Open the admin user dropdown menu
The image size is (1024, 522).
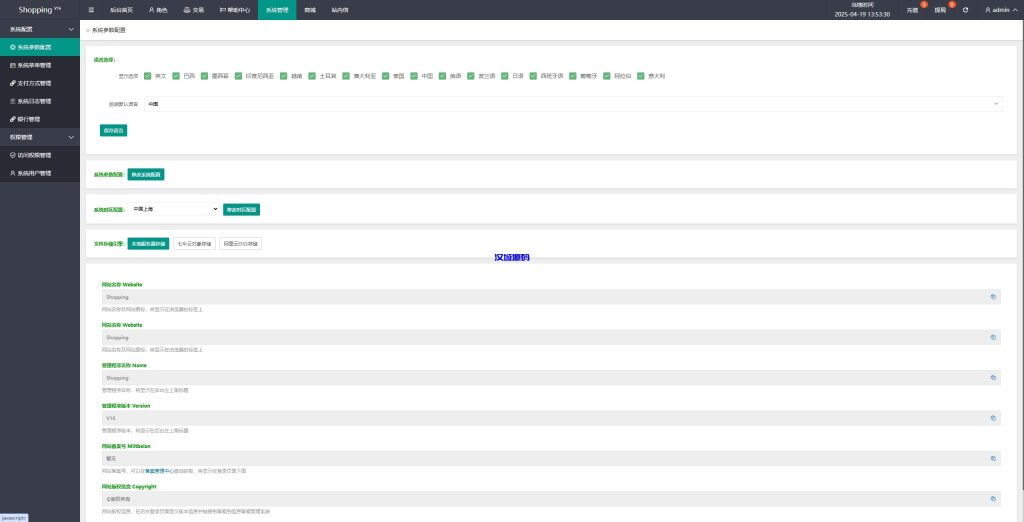(x=998, y=9)
